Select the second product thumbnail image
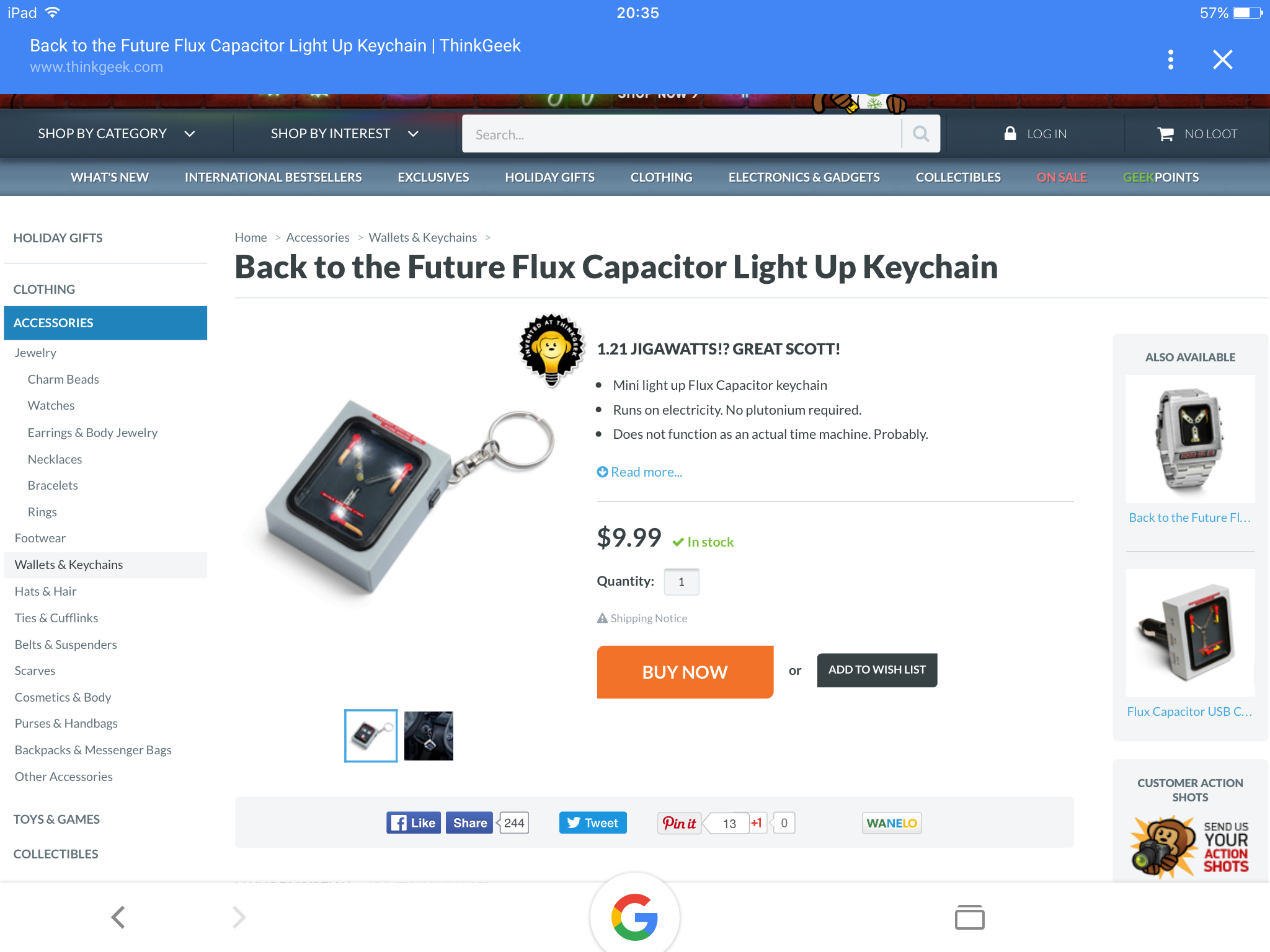Viewport: 1270px width, 952px height. pyautogui.click(x=429, y=736)
